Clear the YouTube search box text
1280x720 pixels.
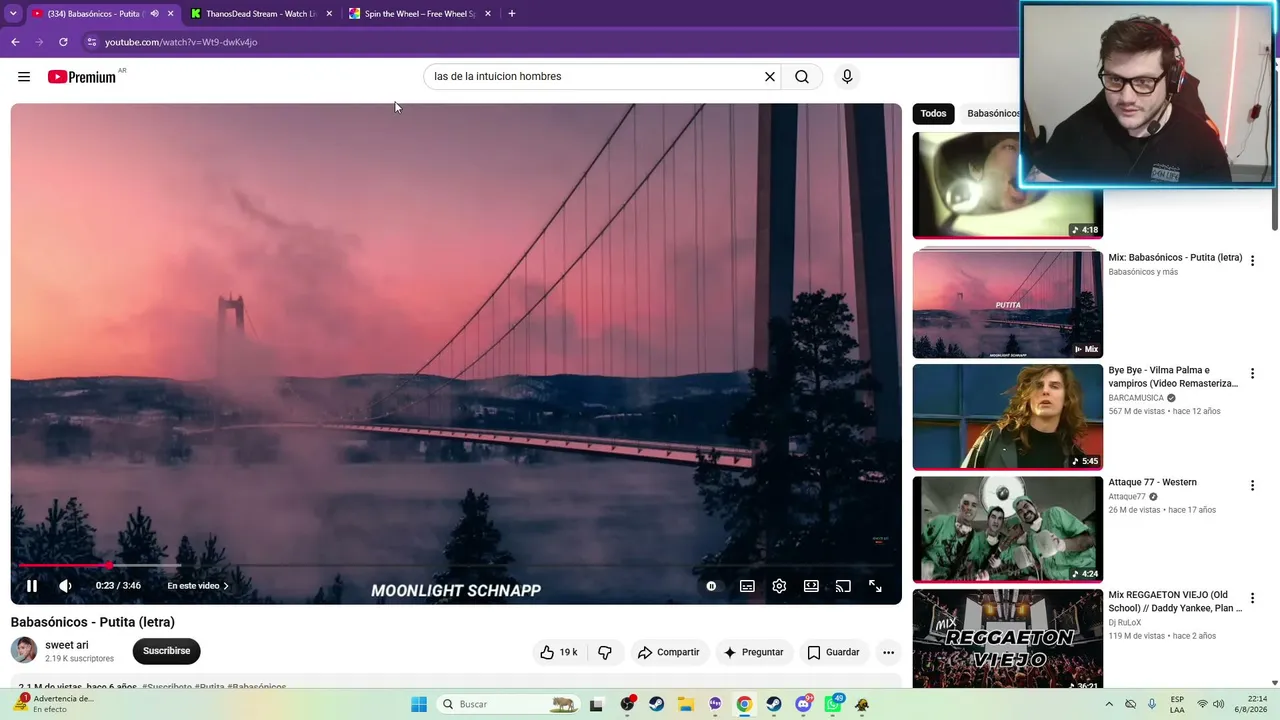click(x=770, y=77)
